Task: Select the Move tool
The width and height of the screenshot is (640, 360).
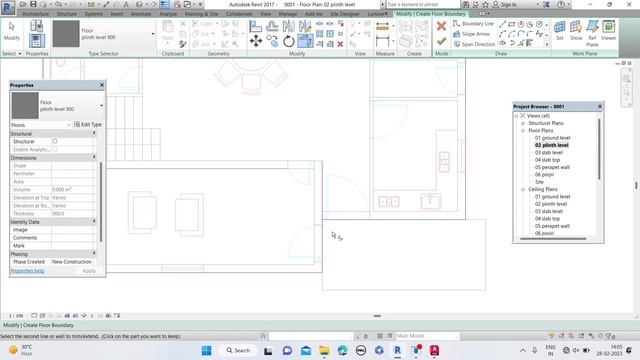Action: pyautogui.click(x=256, y=41)
